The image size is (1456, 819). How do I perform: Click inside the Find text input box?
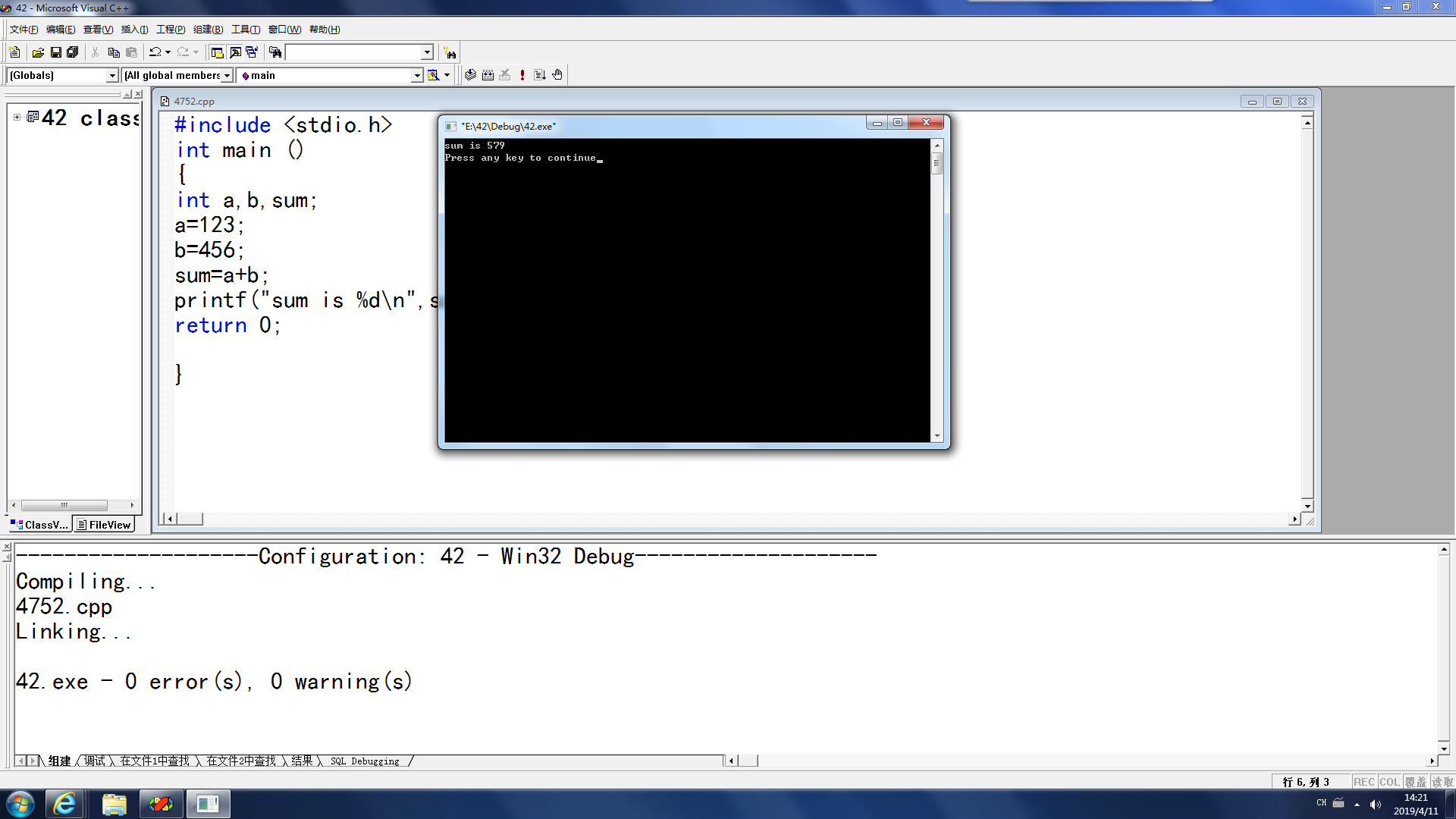353,52
